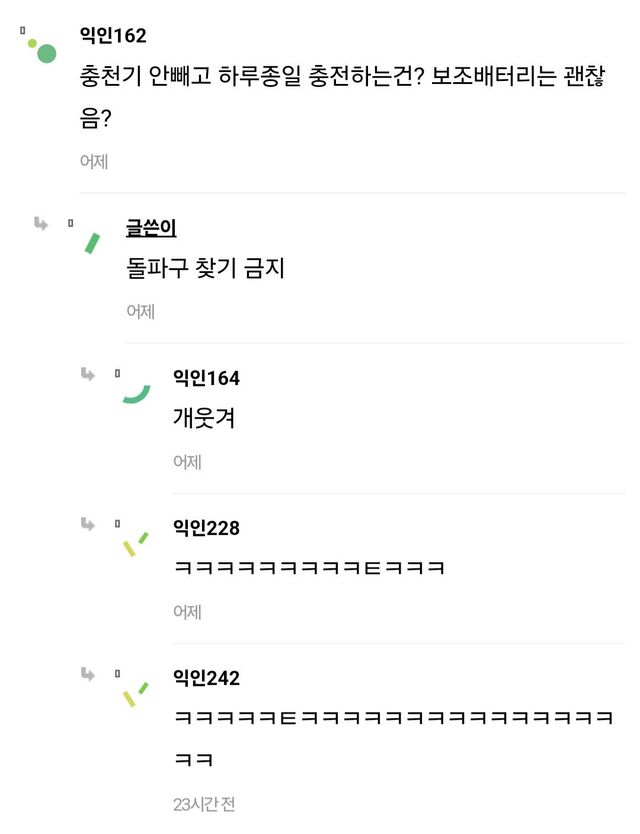Viewport: 640px width, 834px height.
Task: Click 익인228's profile avatar
Action: tap(135, 543)
